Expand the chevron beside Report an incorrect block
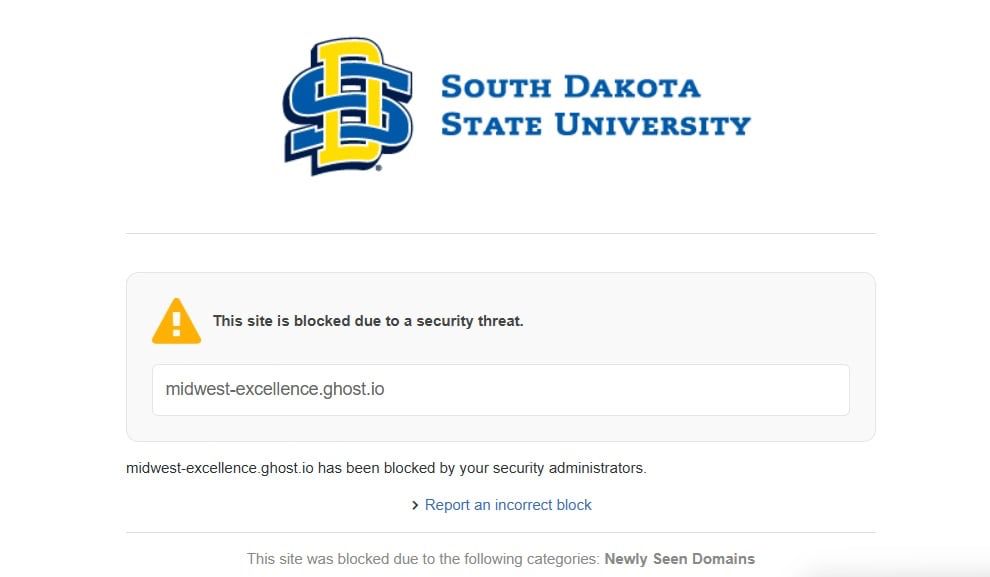This screenshot has height=577, width=990. pos(415,506)
